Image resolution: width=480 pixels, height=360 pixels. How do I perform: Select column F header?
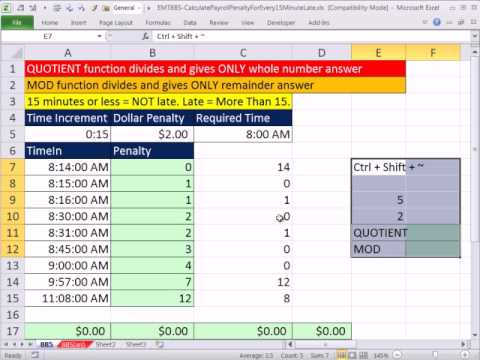point(433,53)
